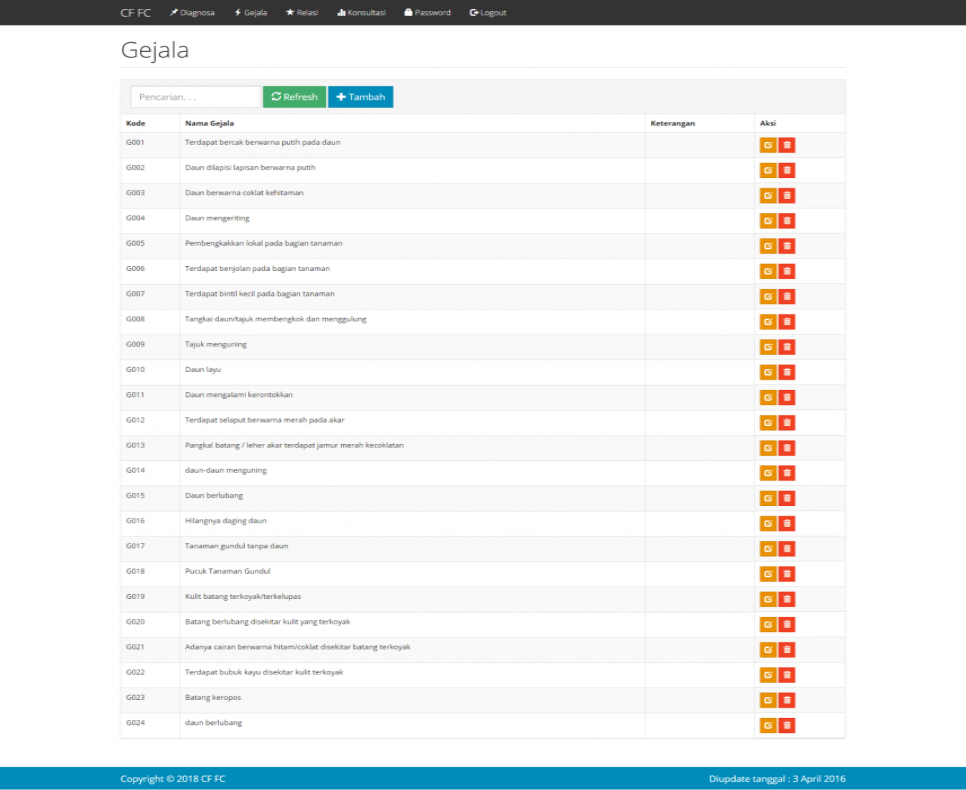Click the trash icon for gejala G020
This screenshot has width=966, height=790.
(x=787, y=624)
